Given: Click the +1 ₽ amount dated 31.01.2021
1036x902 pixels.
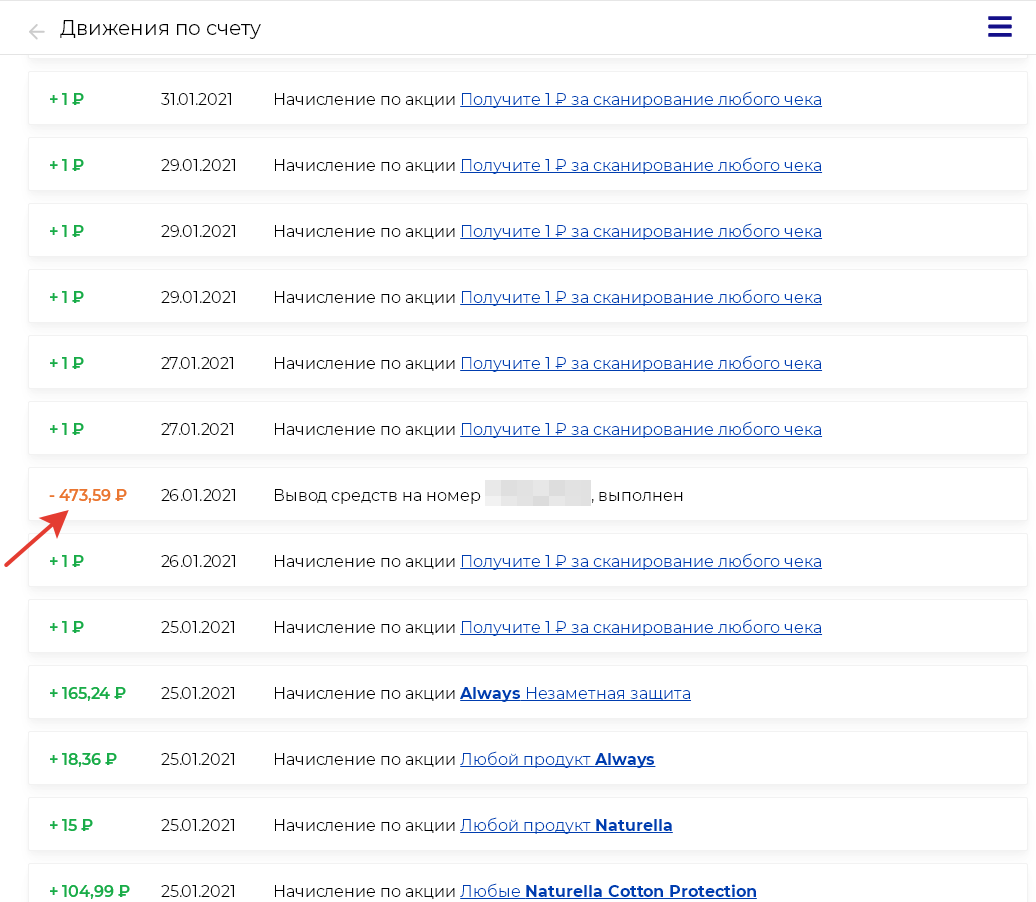Looking at the screenshot, I should (66, 99).
